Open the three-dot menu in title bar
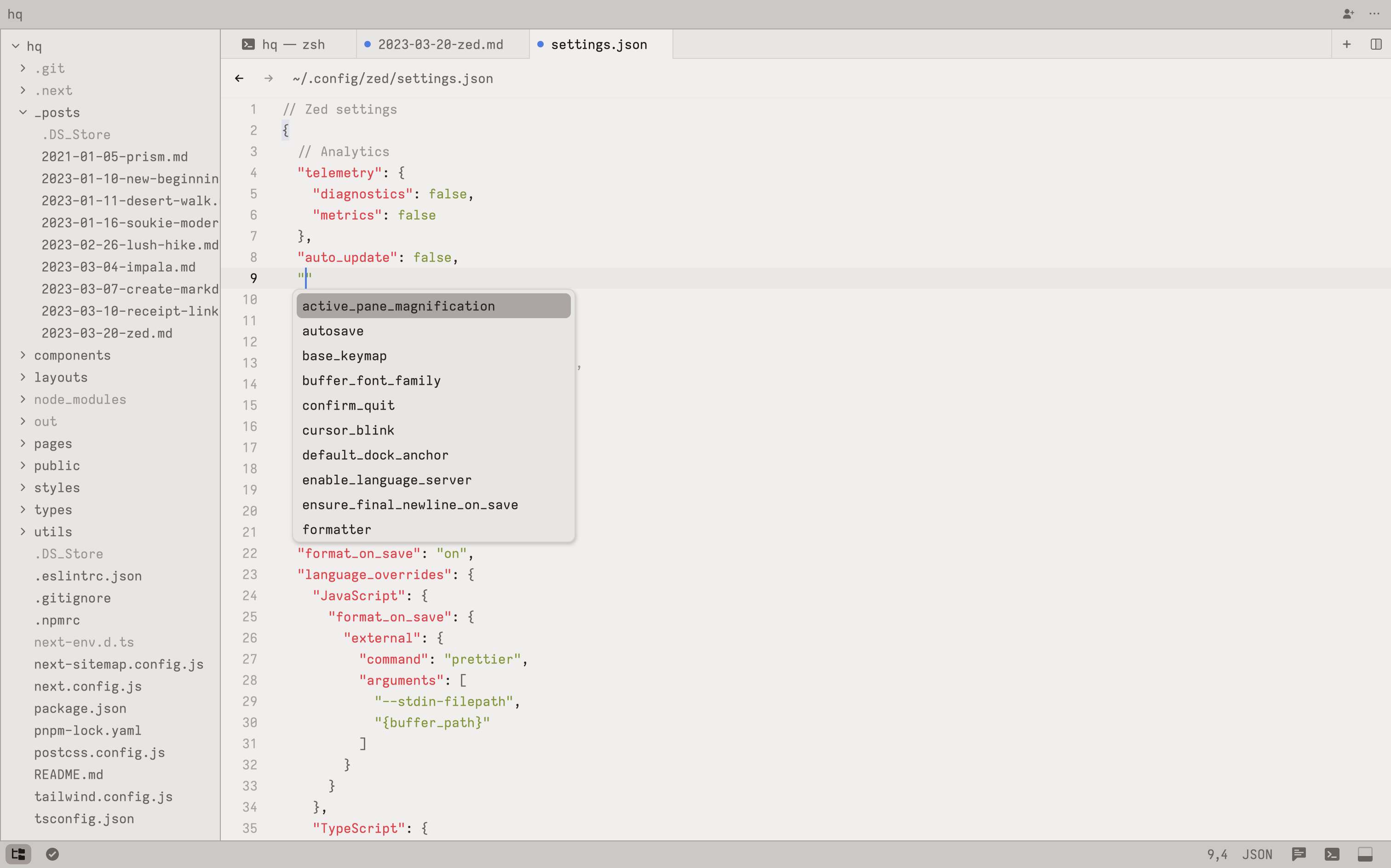 pos(1374,14)
